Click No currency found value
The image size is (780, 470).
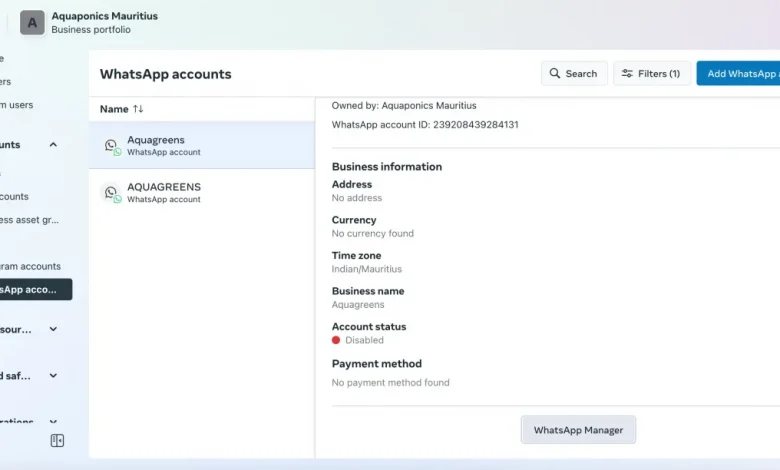click(373, 233)
